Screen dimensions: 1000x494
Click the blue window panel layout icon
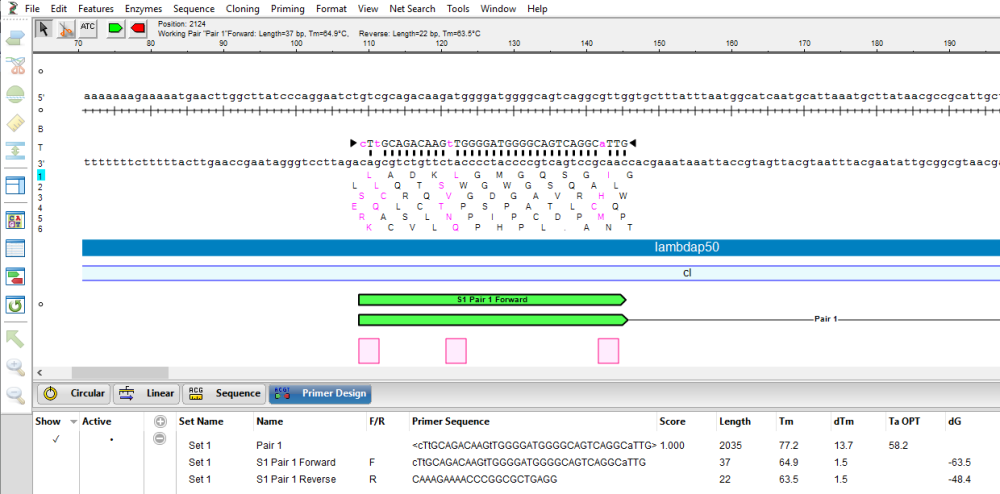(15, 185)
